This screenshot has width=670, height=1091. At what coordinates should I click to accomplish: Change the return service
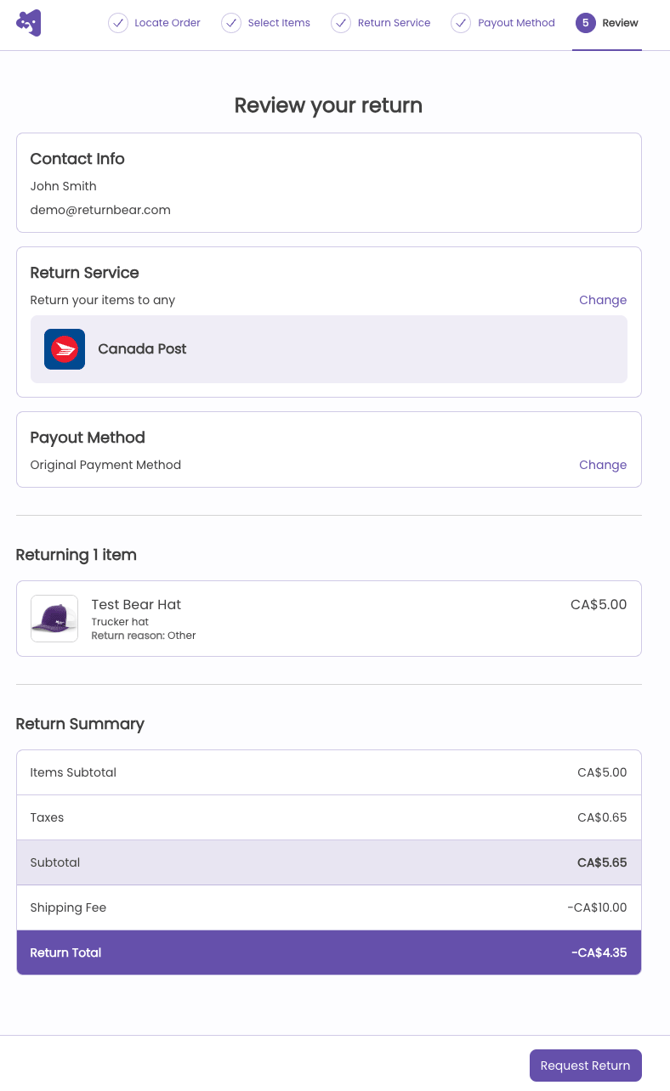pyautogui.click(x=602, y=300)
